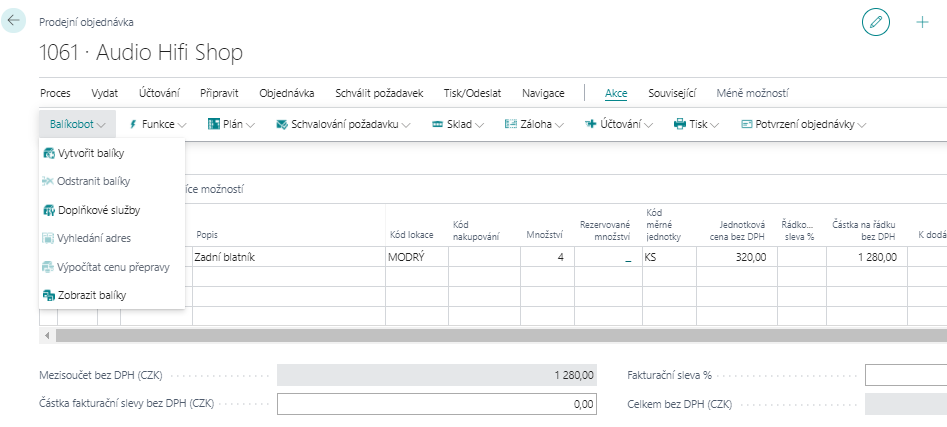Viewport: 947px width, 427px height.
Task: Click the pencil edit icon
Action: point(875,22)
